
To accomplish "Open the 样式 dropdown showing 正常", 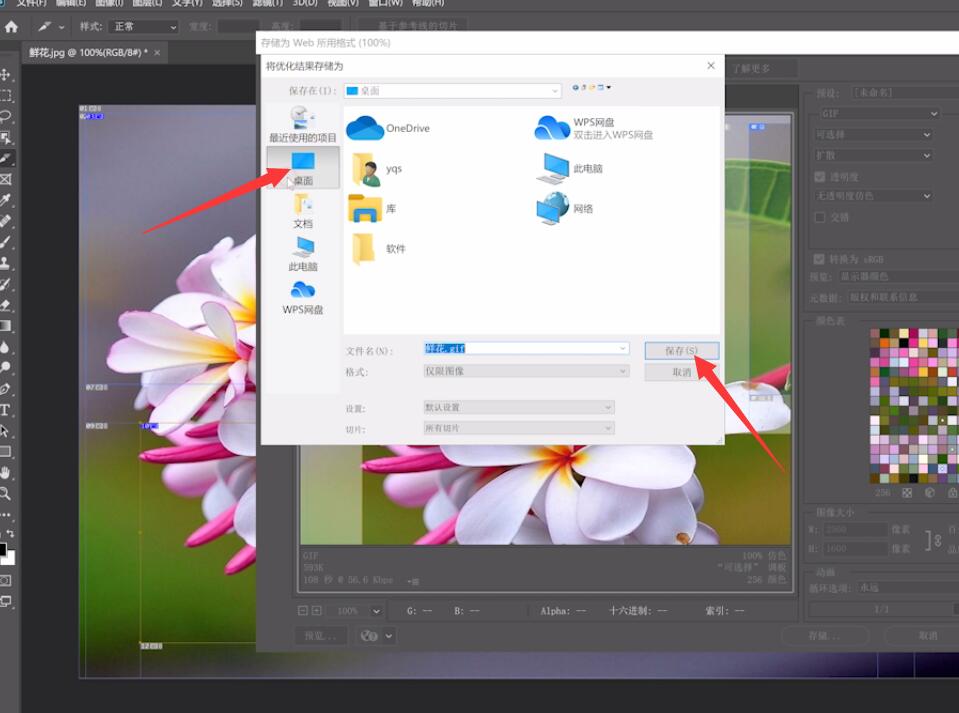I will tap(143, 27).
